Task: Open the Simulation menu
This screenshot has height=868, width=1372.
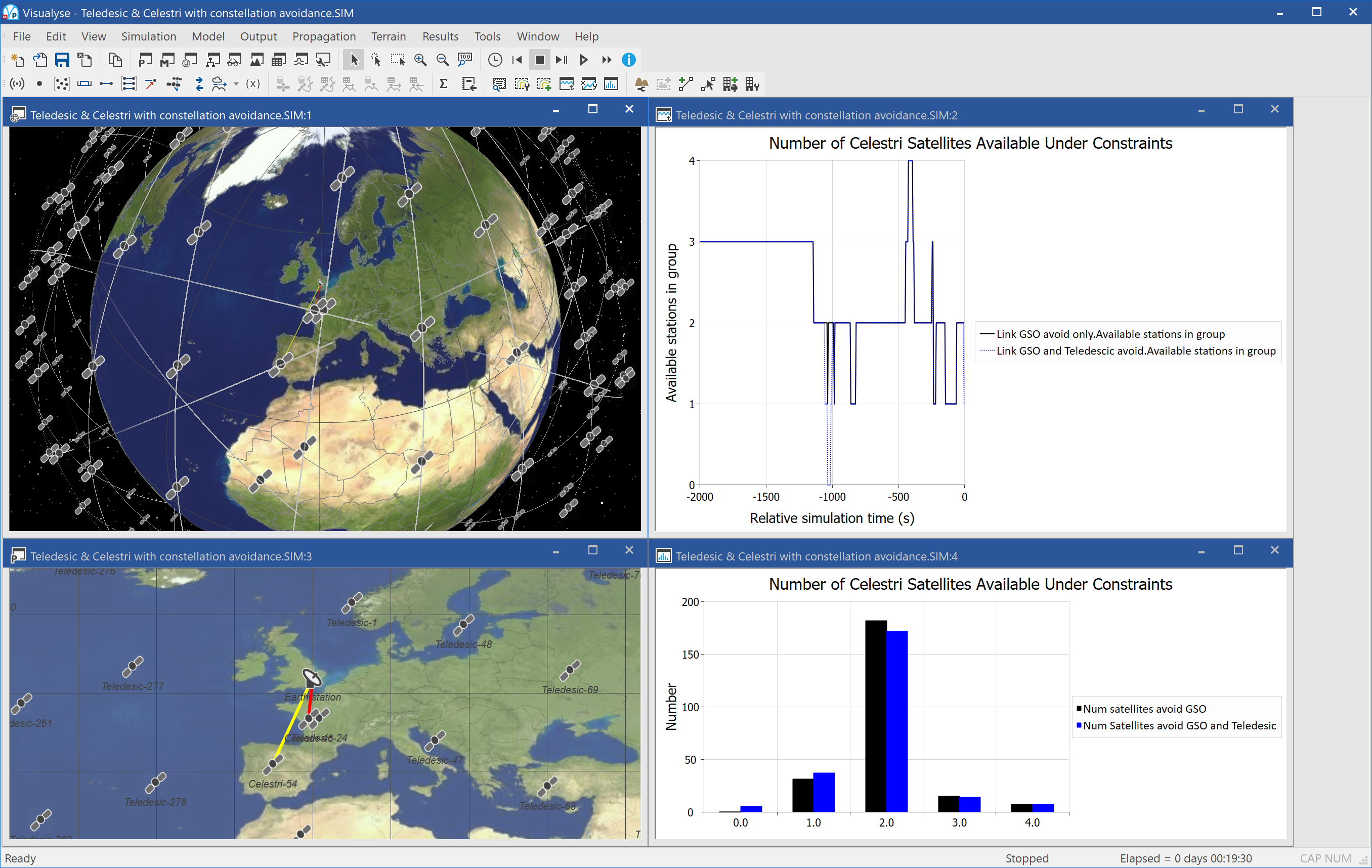Action: click(x=149, y=36)
